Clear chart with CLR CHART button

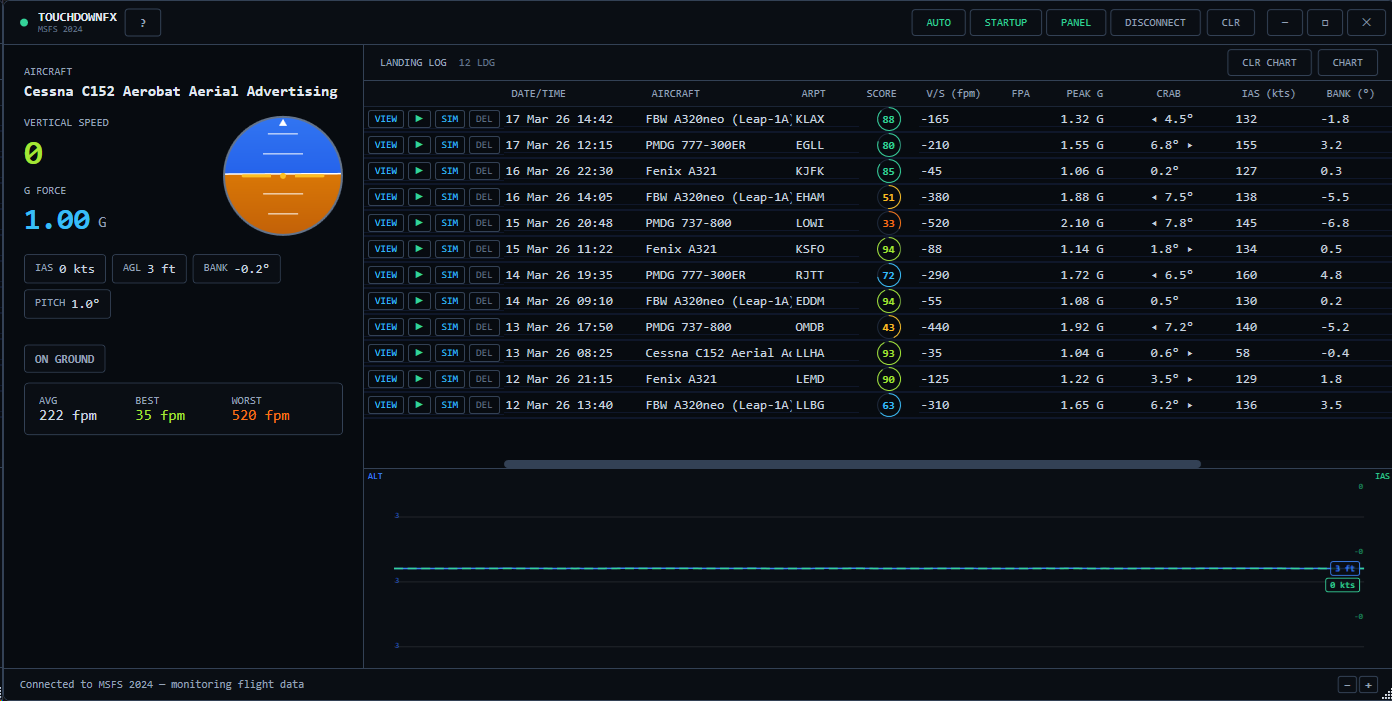click(1269, 62)
